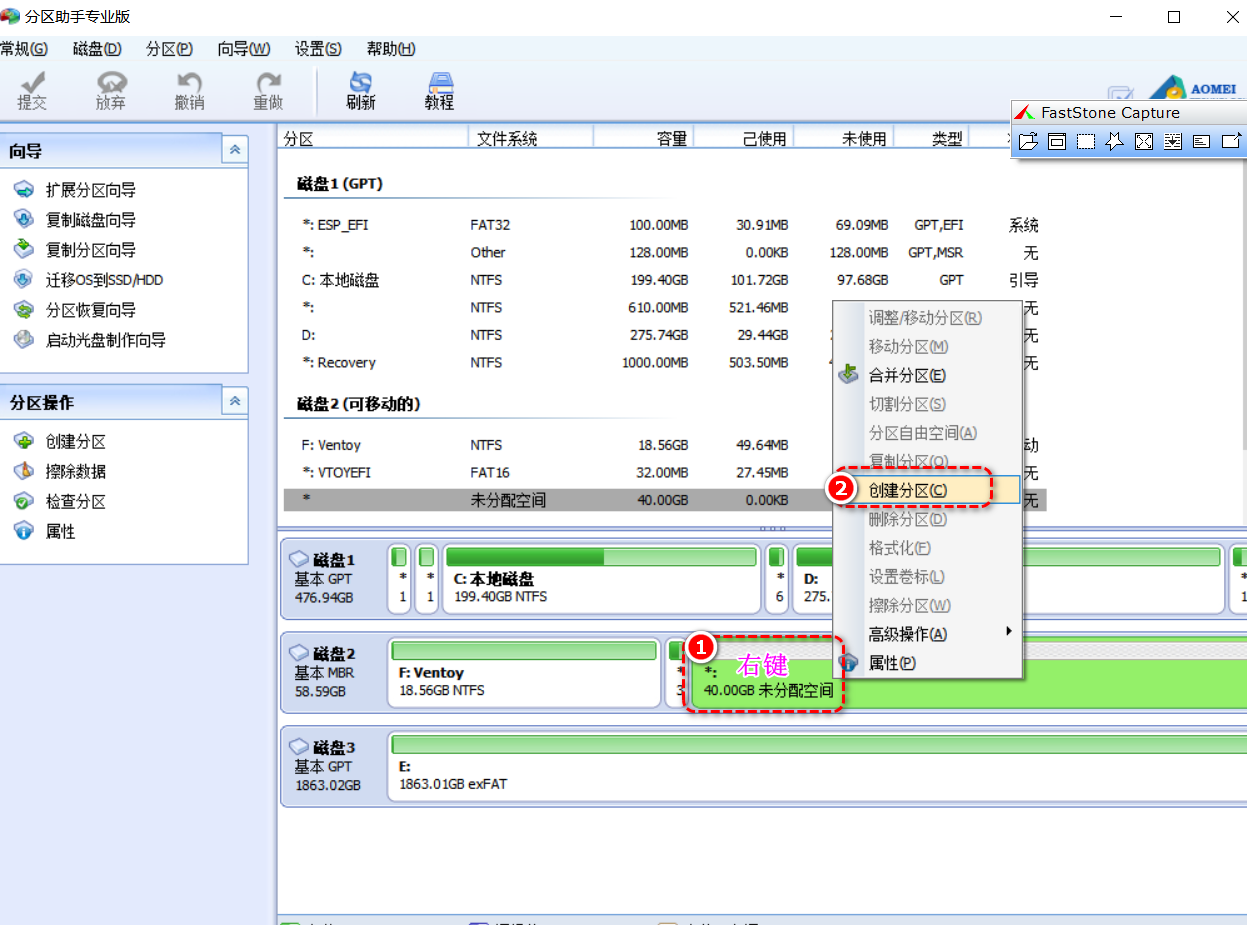Click 属性 in the 分区操作 sidebar panel

click(x=45, y=531)
